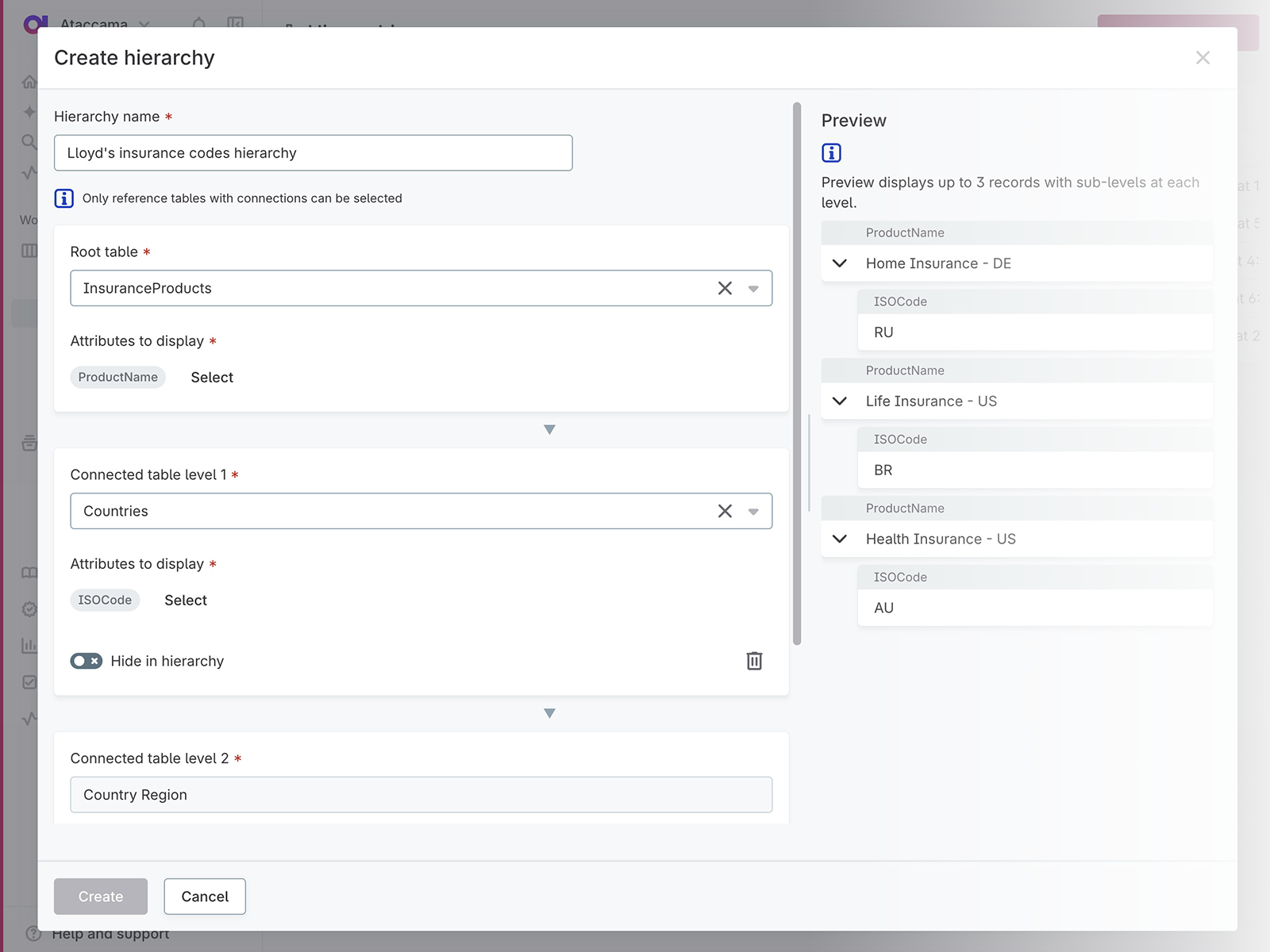Clear the Countries table selection
The width and height of the screenshot is (1270, 952).
[725, 511]
